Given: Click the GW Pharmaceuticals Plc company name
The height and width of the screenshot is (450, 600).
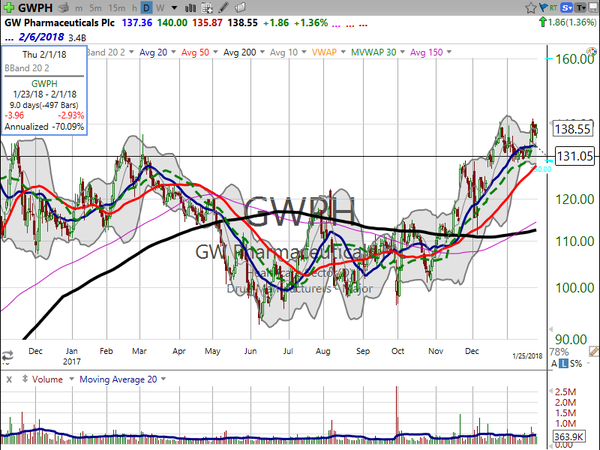Looking at the screenshot, I should [59, 23].
